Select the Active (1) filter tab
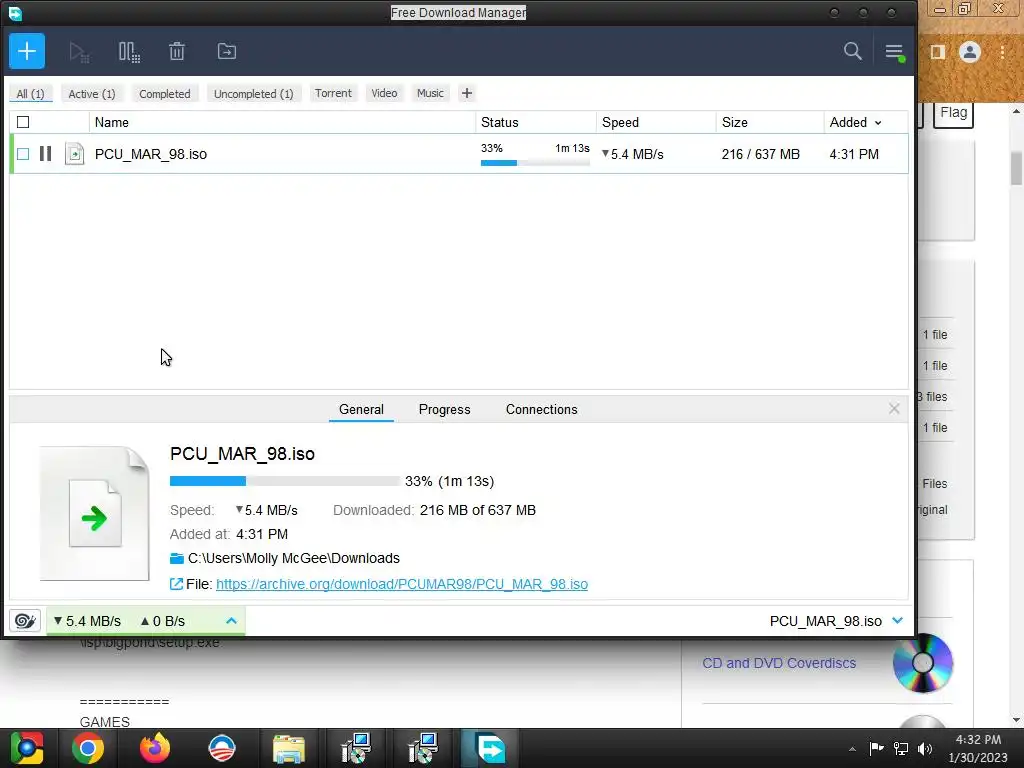The height and width of the screenshot is (768, 1024). [92, 93]
